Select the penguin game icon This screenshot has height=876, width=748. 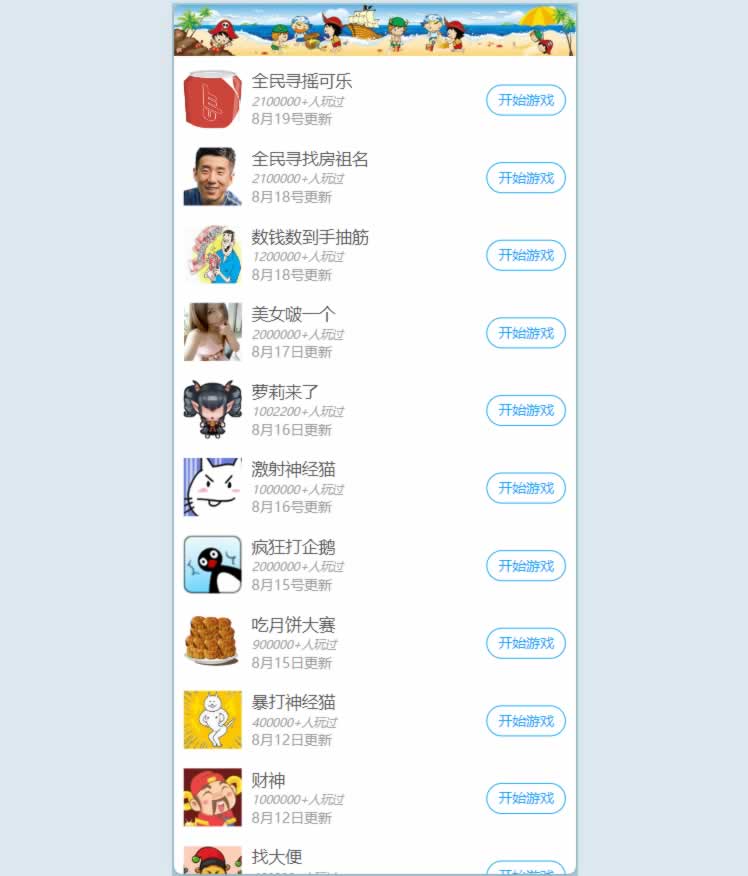pyautogui.click(x=212, y=565)
